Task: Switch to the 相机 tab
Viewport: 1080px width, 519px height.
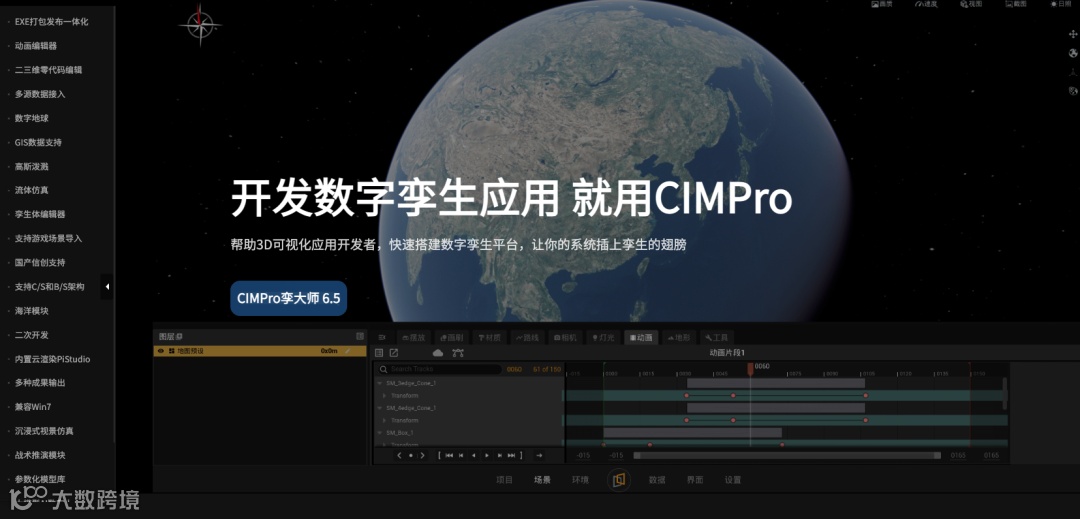Action: tap(565, 338)
